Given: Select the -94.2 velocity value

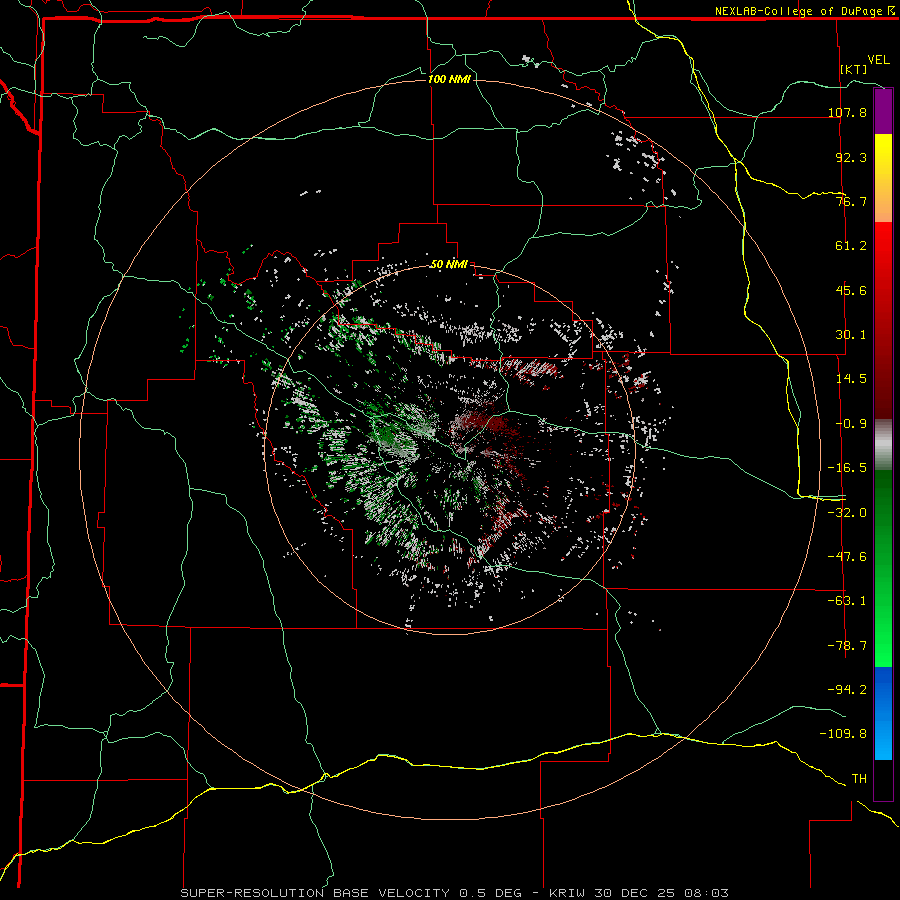Looking at the screenshot, I should click(847, 689).
